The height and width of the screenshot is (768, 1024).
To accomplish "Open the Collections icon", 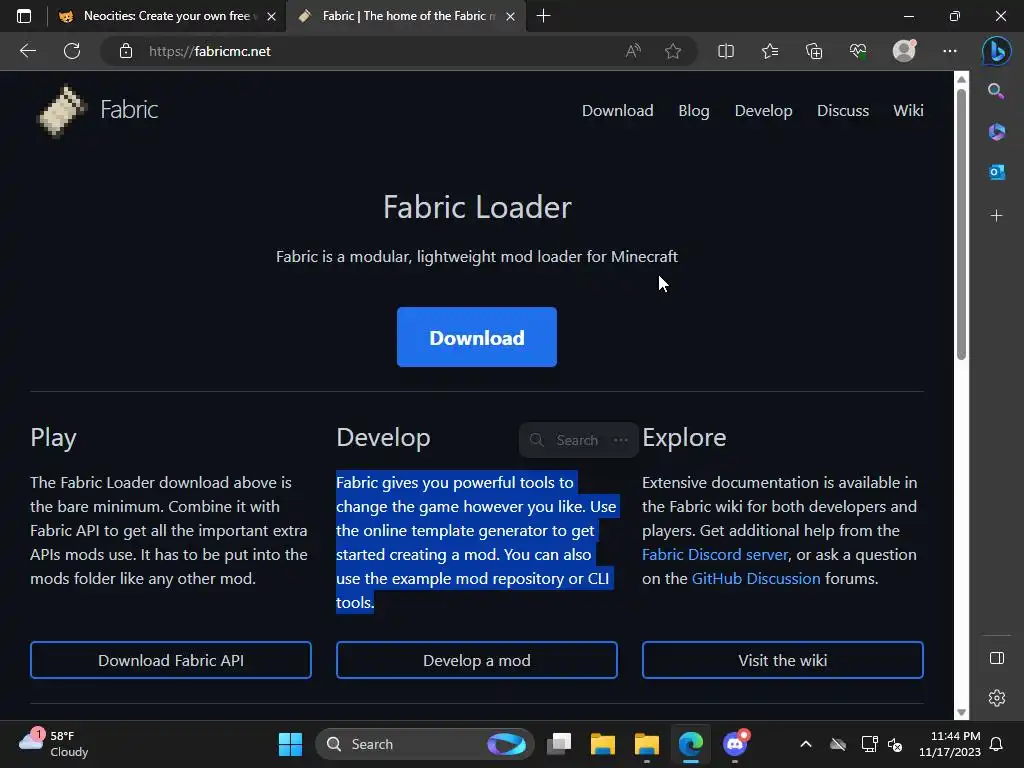I will [x=814, y=51].
